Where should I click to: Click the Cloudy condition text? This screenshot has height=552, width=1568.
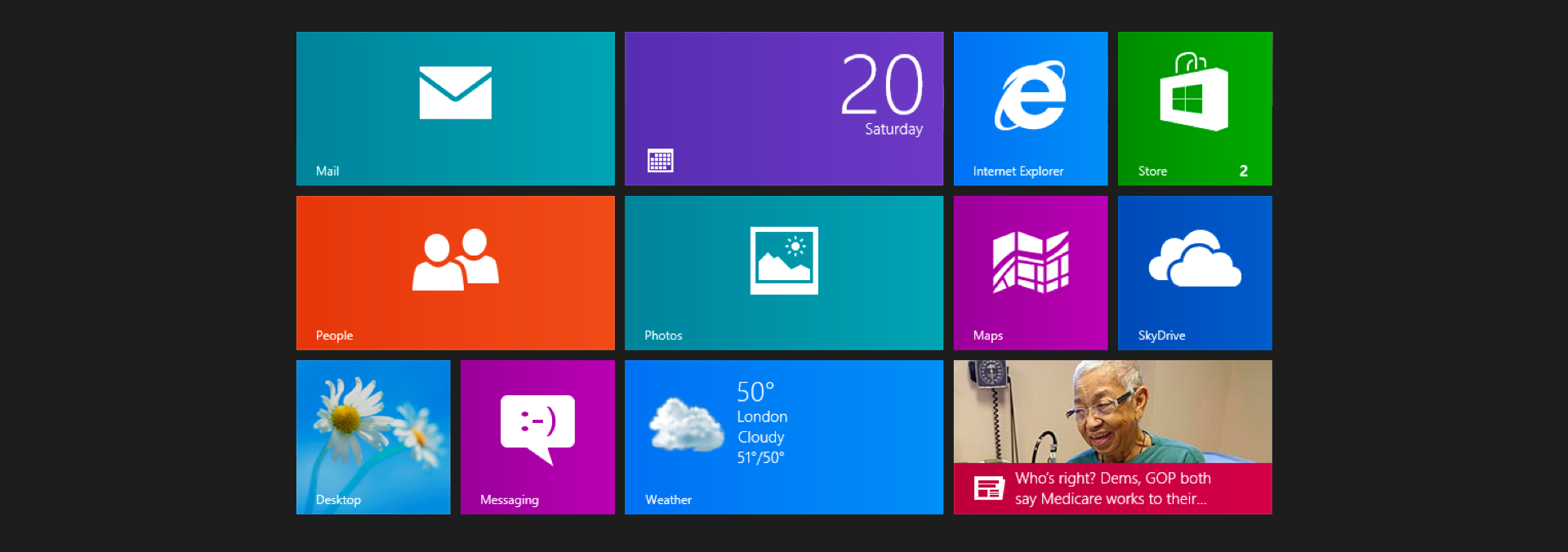point(761,438)
